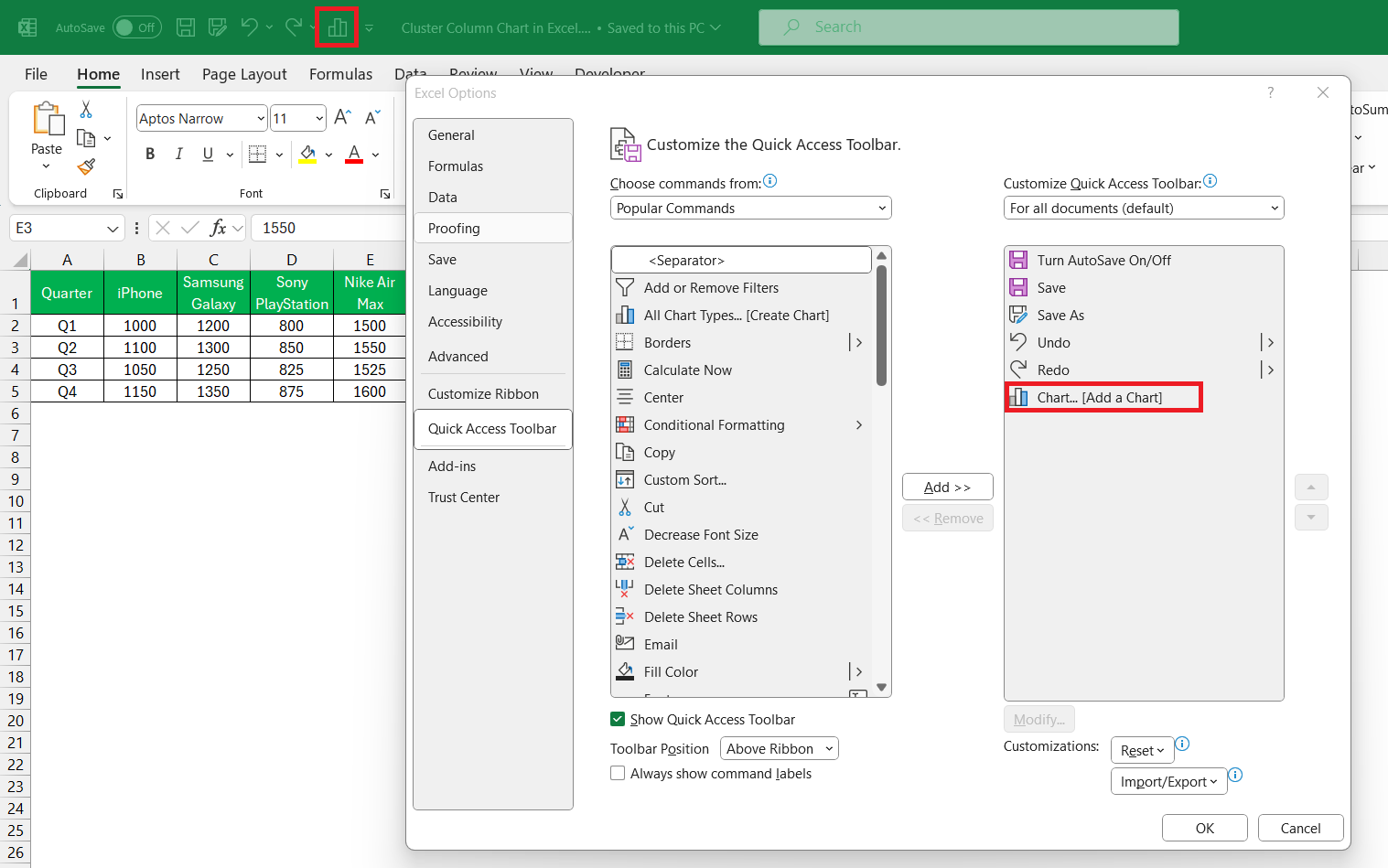The height and width of the screenshot is (868, 1388).
Task: Click the Borders icon in Font group
Action: (258, 154)
